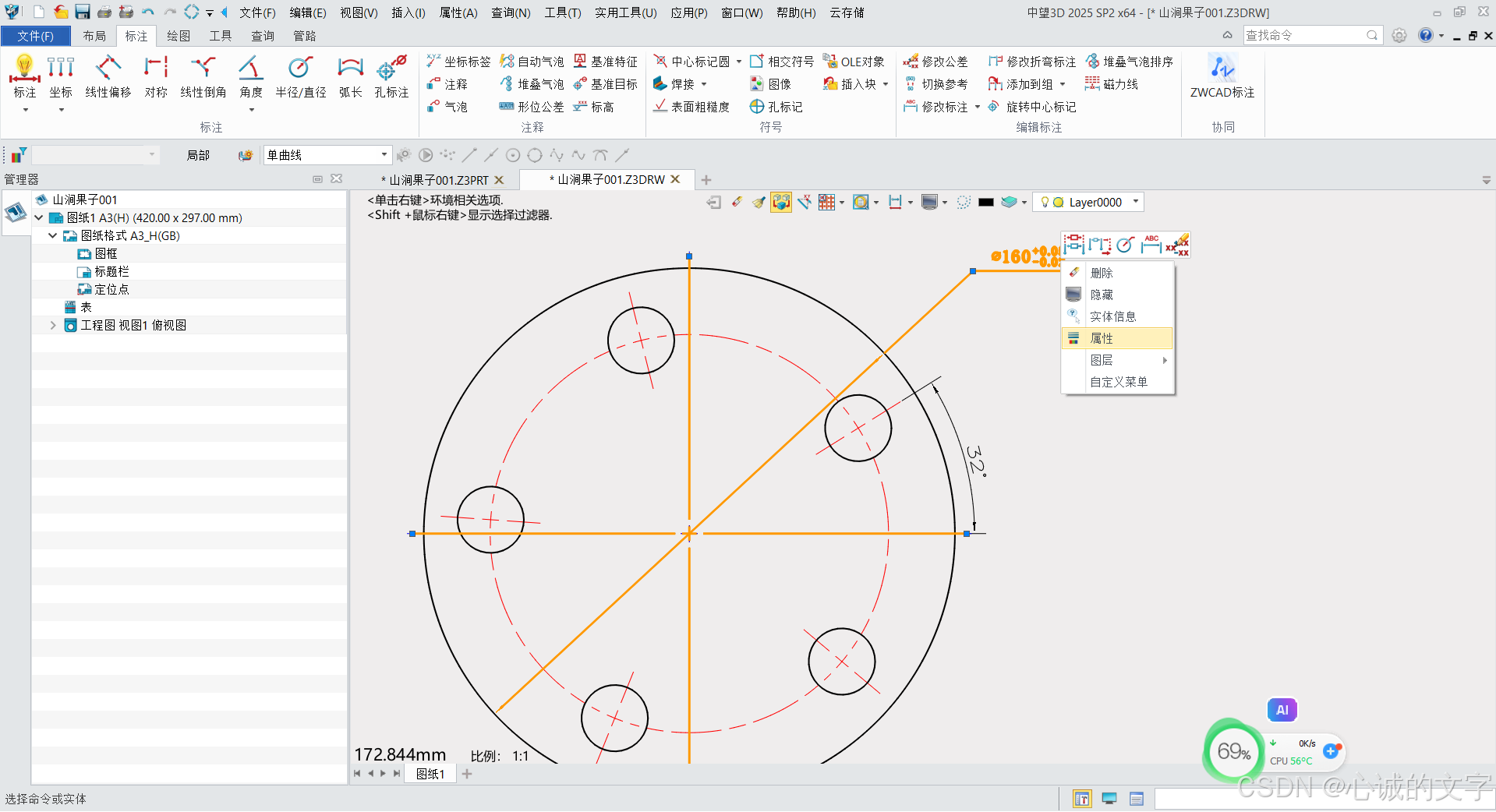Viewport: 1496px width, 812px height.
Task: Activate the 线性偏移 linear offset tool
Action: point(108,76)
